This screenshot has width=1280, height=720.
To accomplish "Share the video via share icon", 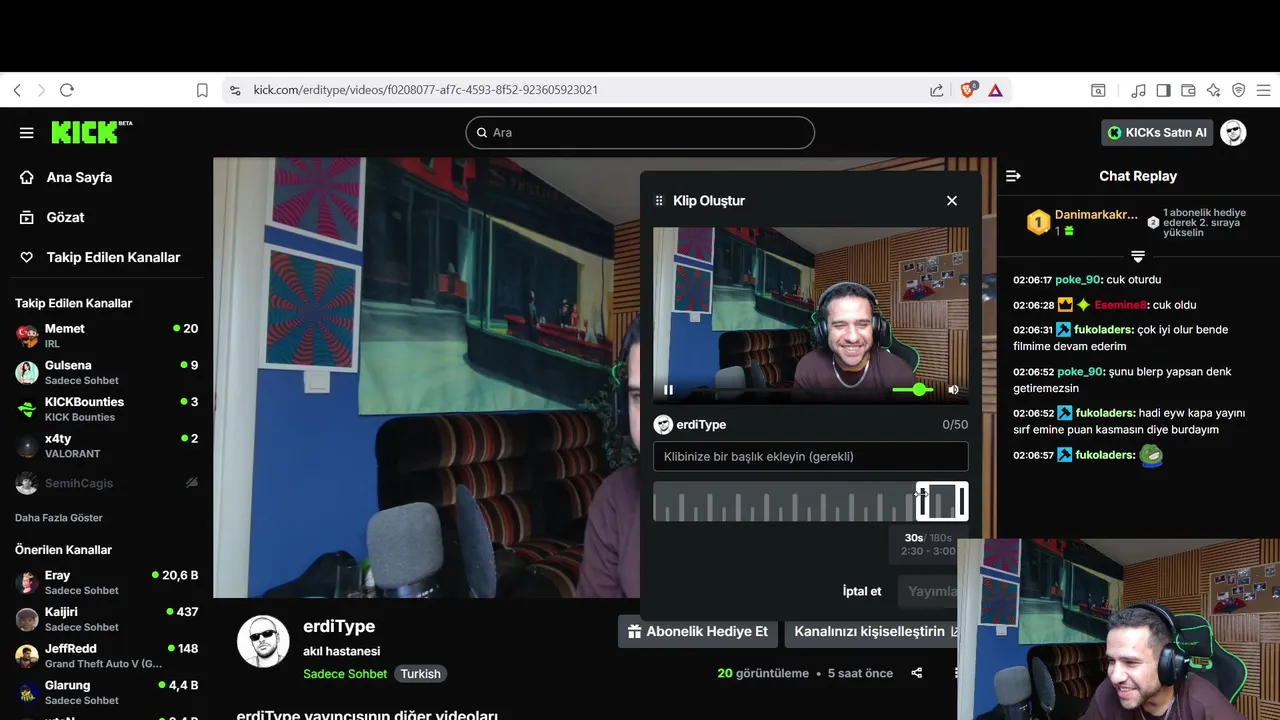I will [x=917, y=673].
